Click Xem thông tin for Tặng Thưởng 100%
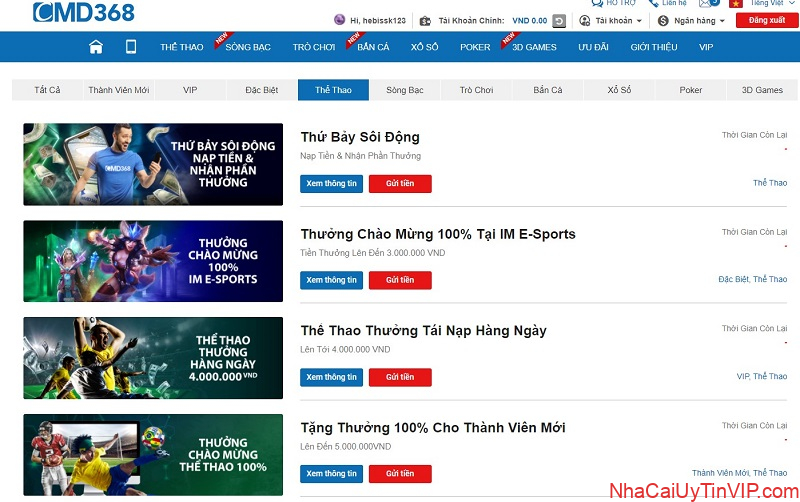The width and height of the screenshot is (800, 502). pos(331,473)
